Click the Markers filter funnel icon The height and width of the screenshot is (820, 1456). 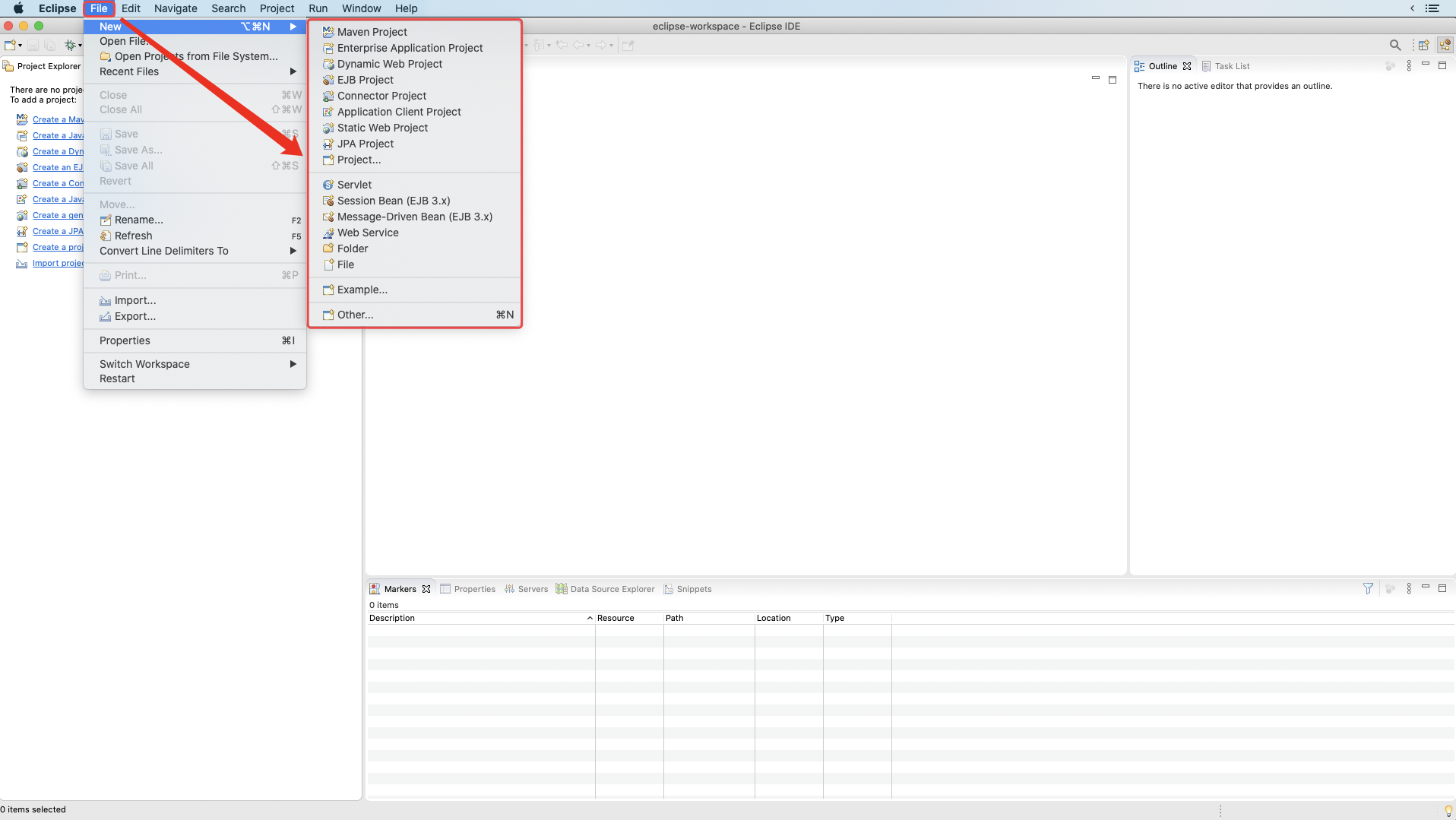coord(1368,589)
